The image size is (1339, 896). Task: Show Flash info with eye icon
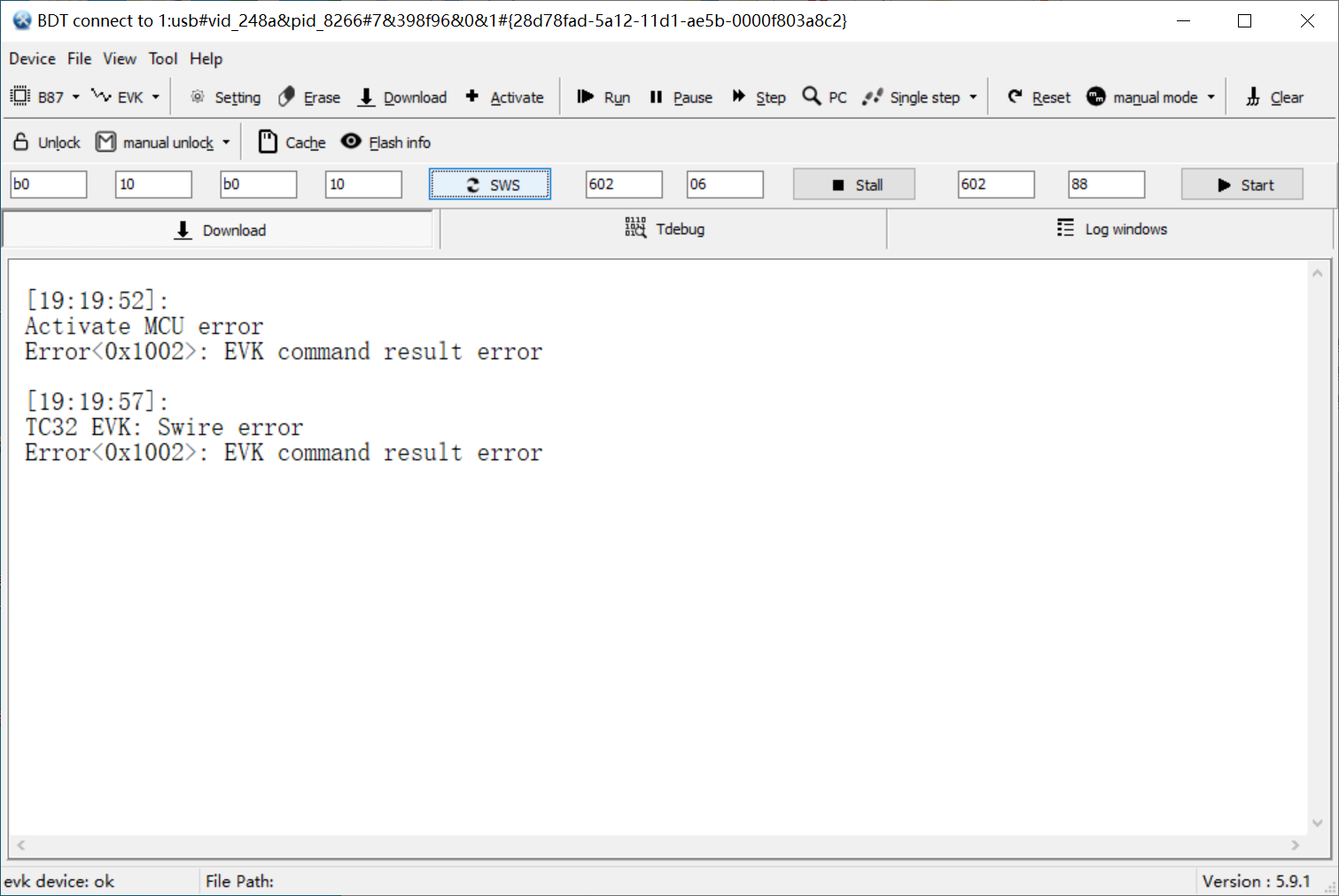[386, 142]
